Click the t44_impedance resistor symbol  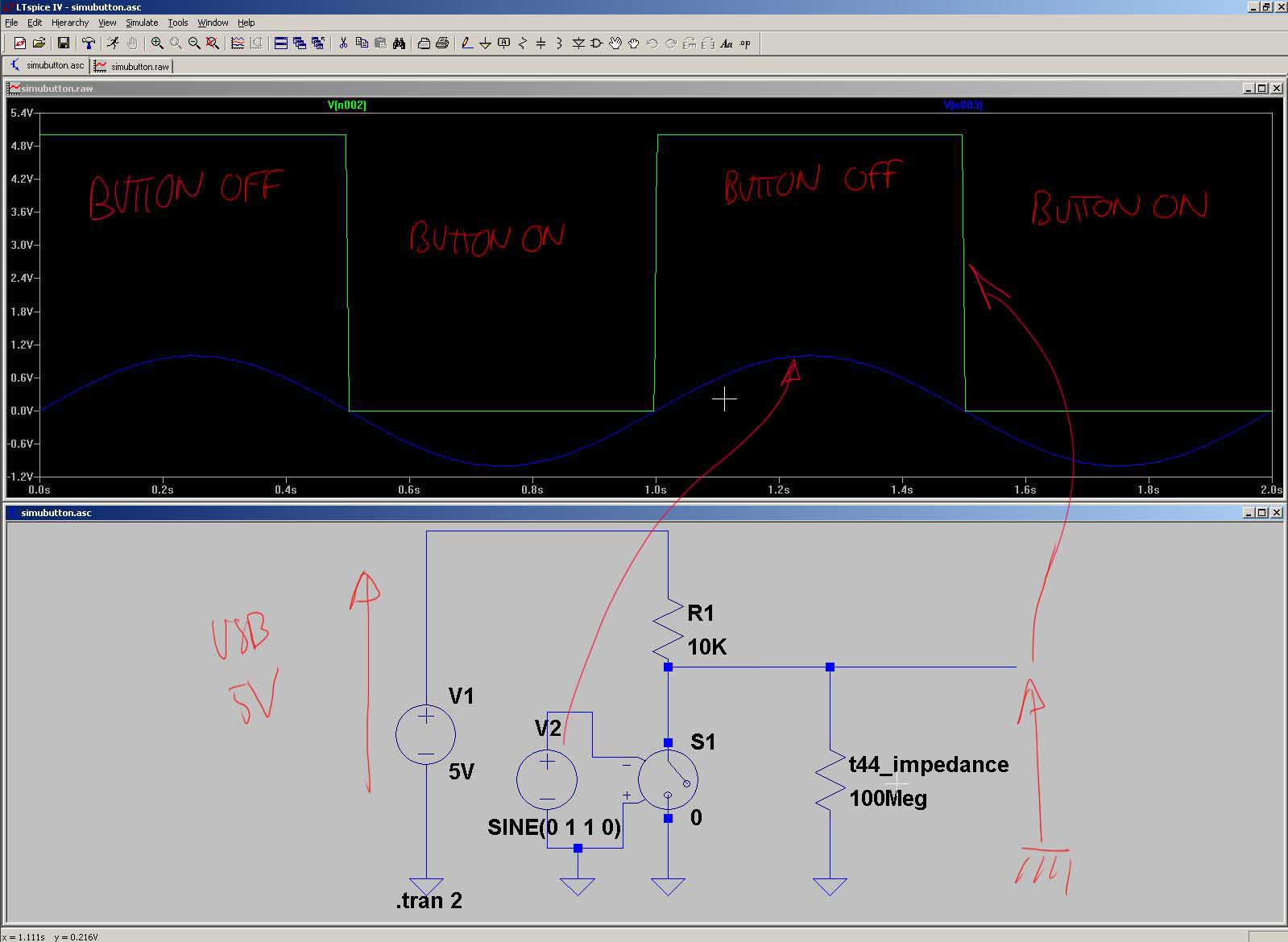point(830,782)
